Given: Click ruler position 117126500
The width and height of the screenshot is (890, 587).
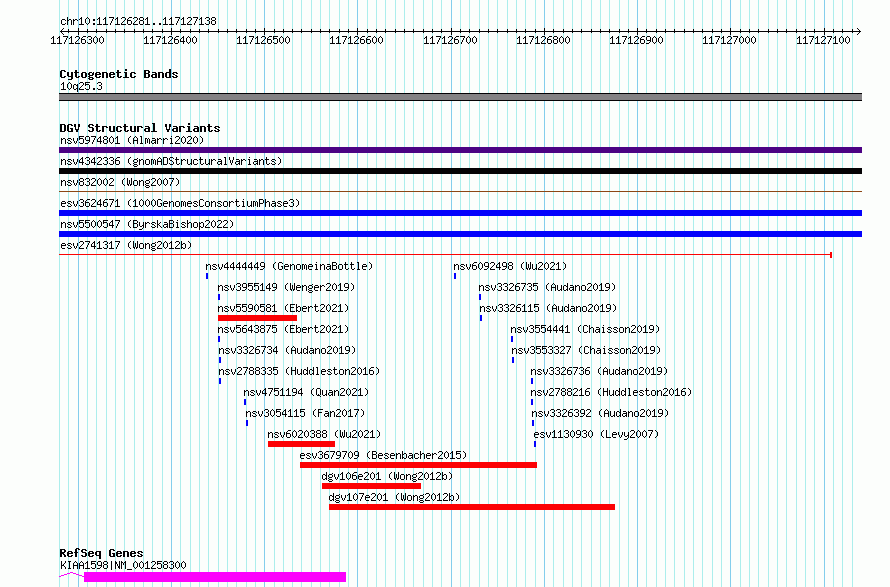Looking at the screenshot, I should coord(263,40).
